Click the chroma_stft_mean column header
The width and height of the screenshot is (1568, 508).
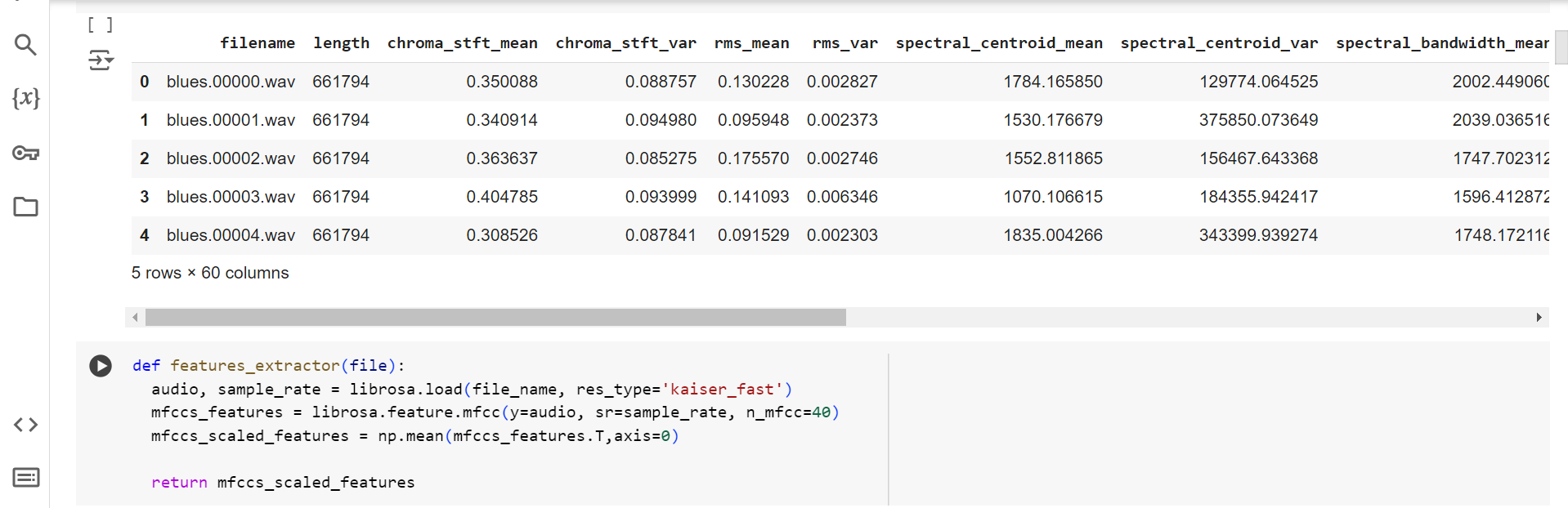tap(462, 43)
